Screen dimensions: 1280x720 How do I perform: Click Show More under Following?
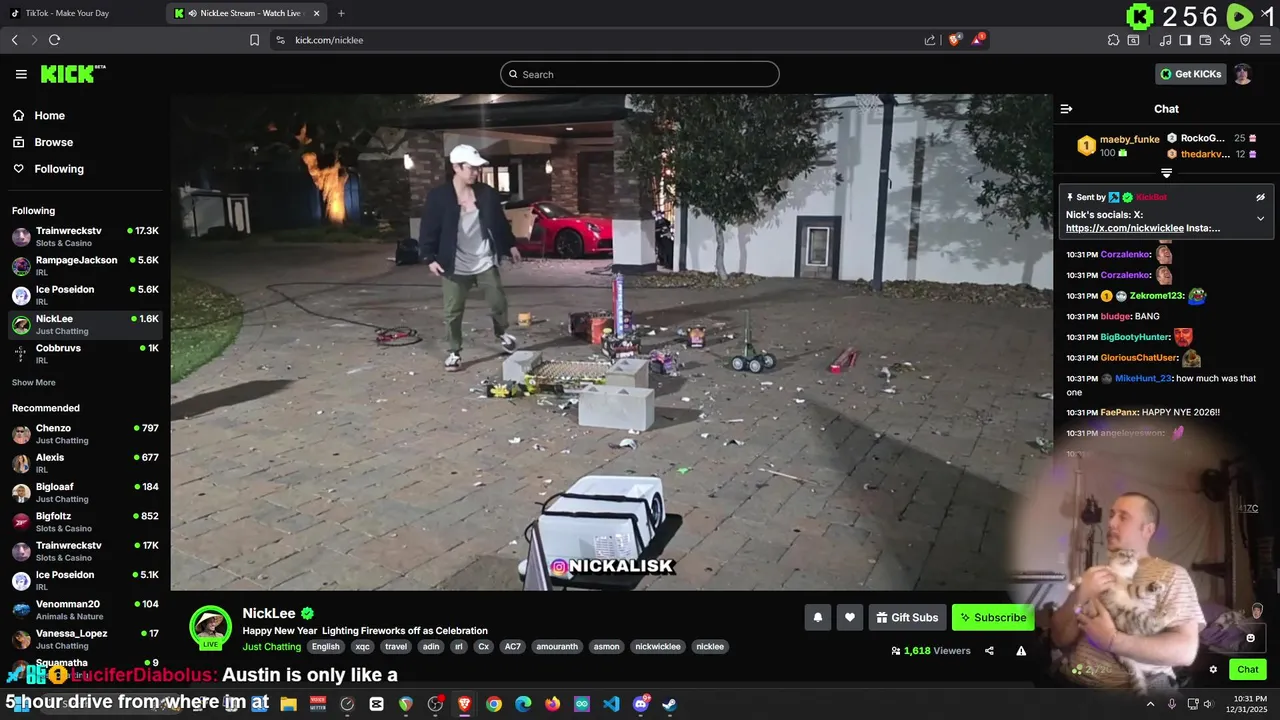(x=34, y=383)
